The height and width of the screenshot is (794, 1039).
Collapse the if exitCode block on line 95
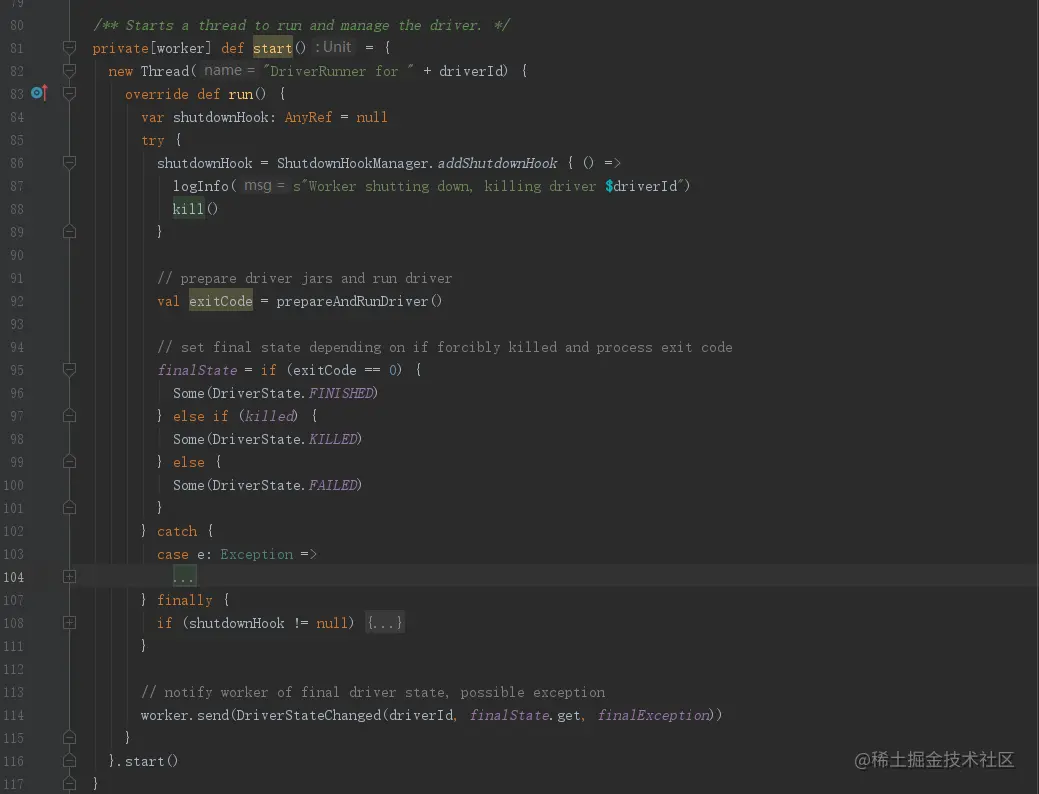pyautogui.click(x=69, y=369)
